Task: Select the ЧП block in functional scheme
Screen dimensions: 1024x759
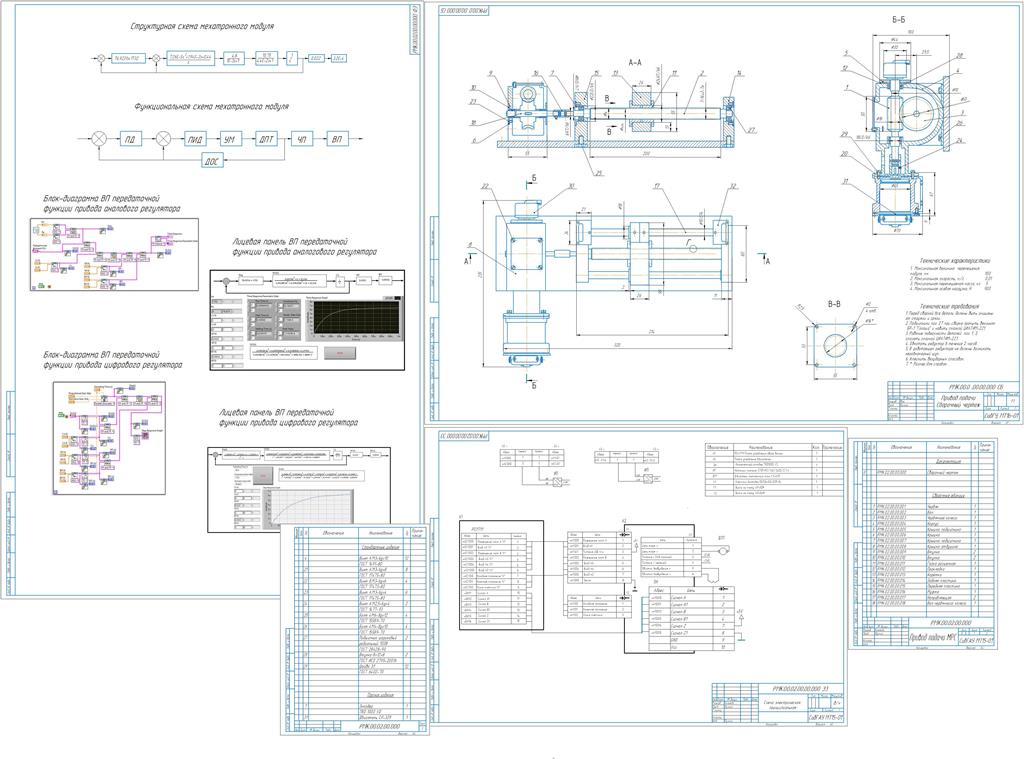Action: click(x=301, y=139)
